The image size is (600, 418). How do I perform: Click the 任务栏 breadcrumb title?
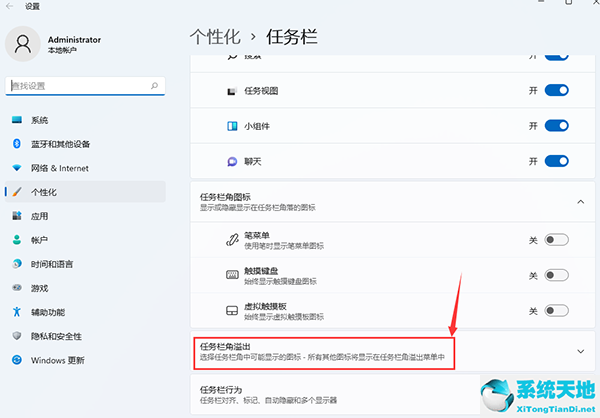(x=292, y=37)
